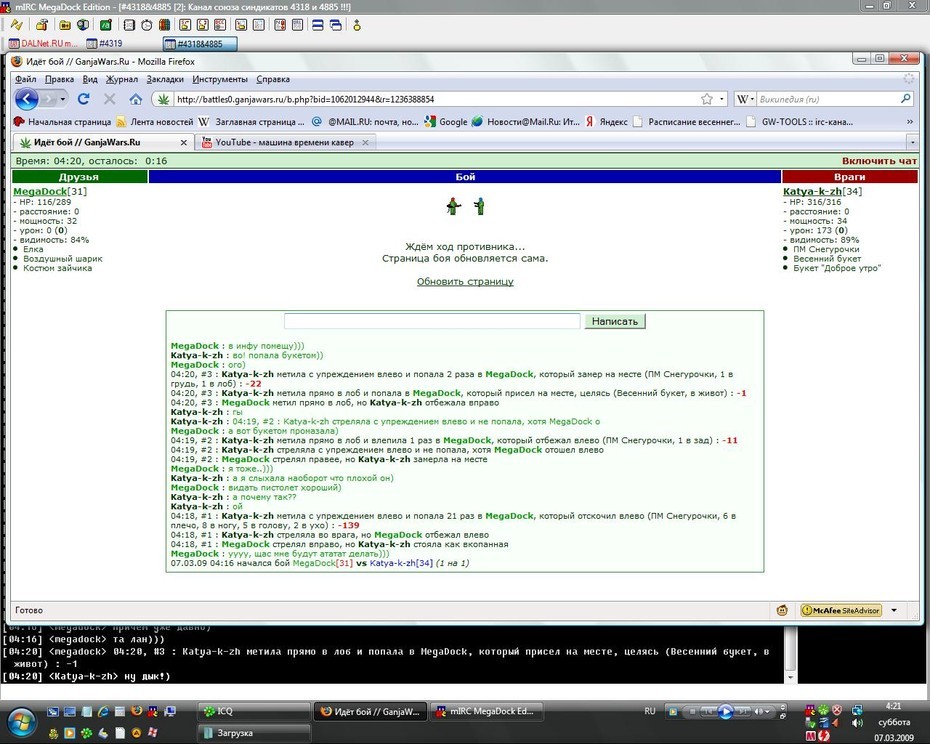Click the Firefox back arrow button
The image size is (930, 744).
(x=27, y=99)
